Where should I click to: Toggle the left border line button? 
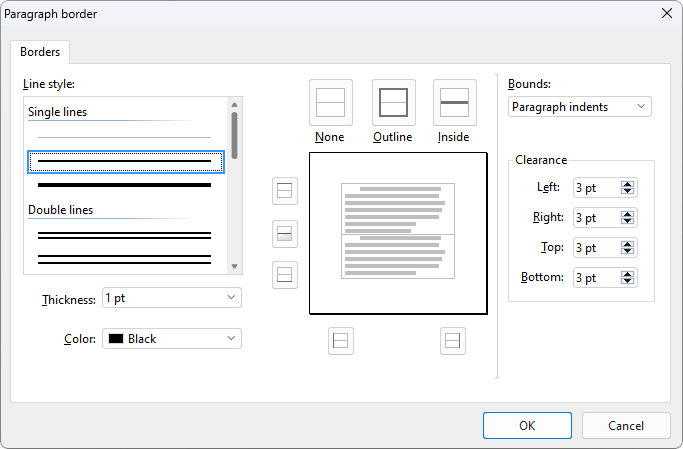click(x=341, y=341)
